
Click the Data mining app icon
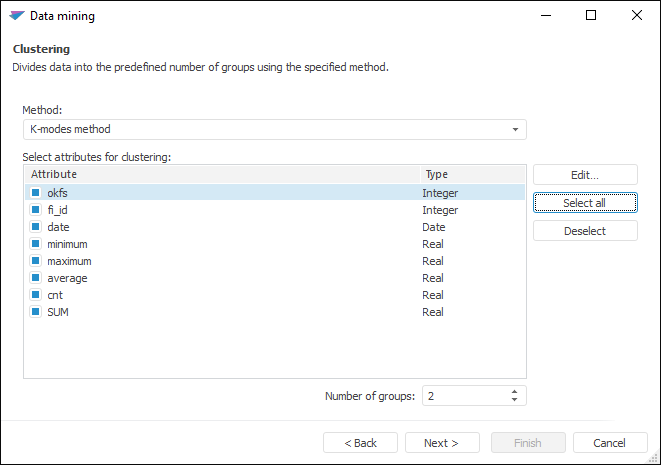point(17,16)
